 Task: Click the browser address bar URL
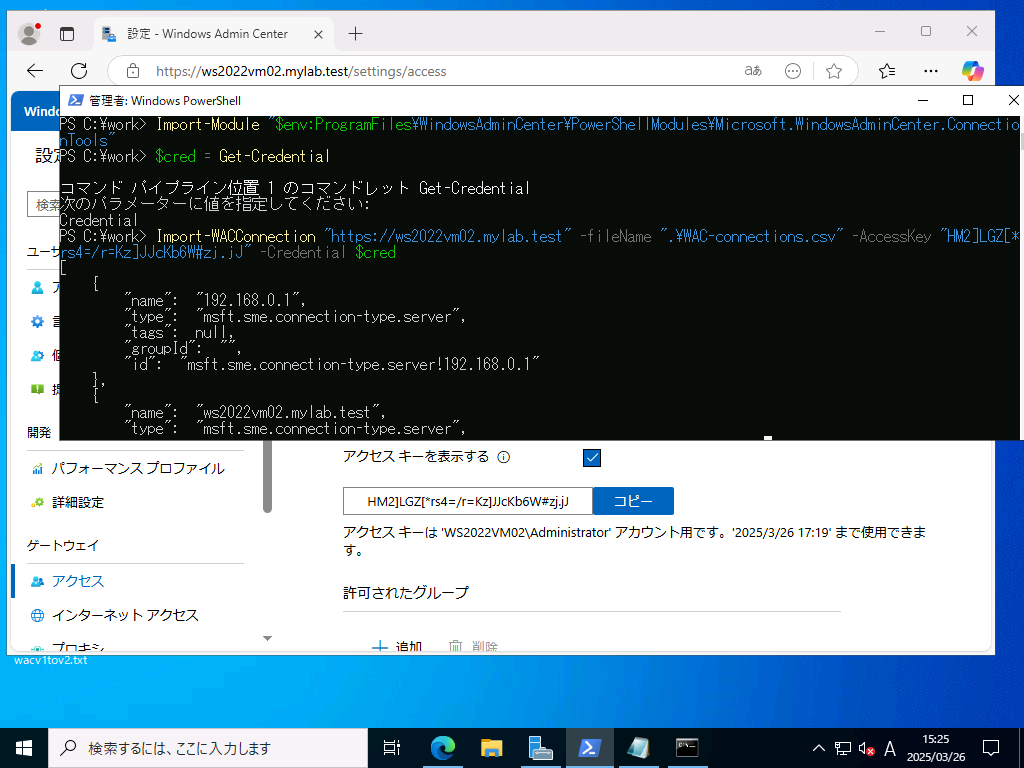coord(301,71)
